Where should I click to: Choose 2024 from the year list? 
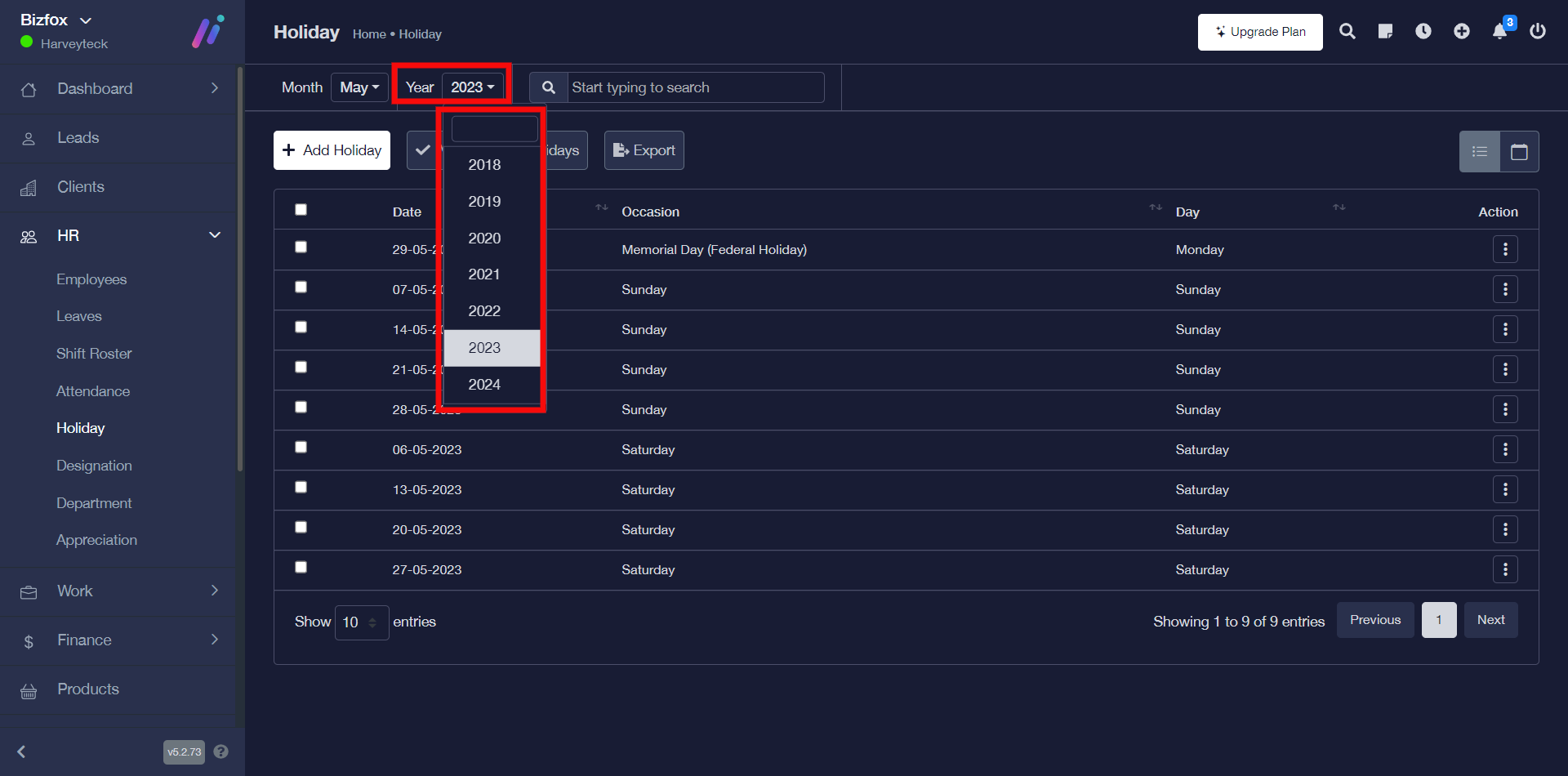[x=484, y=385]
